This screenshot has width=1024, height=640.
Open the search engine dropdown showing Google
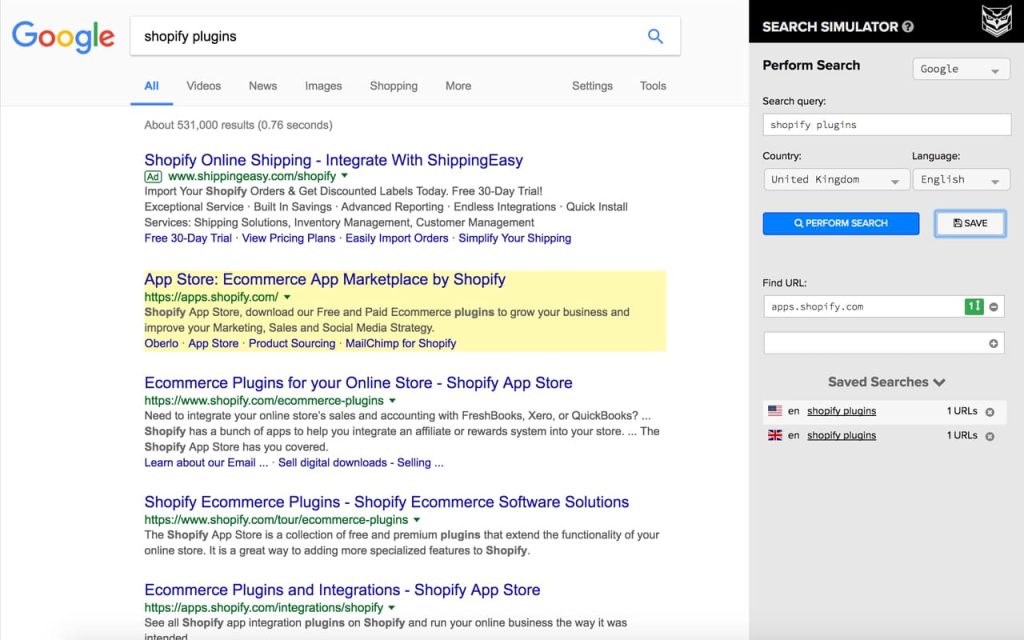pos(960,69)
